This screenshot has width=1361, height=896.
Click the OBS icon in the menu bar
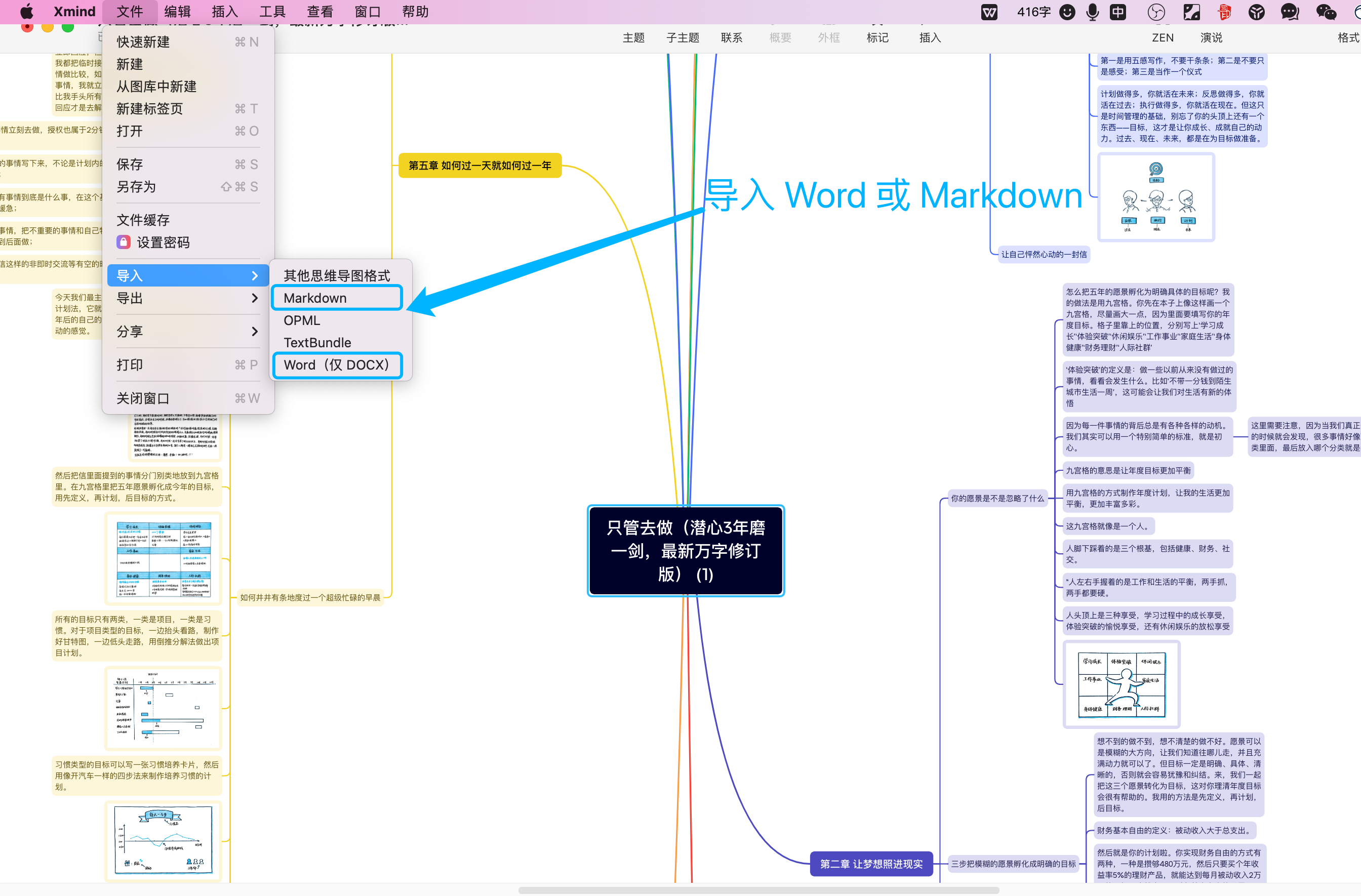(x=1156, y=12)
